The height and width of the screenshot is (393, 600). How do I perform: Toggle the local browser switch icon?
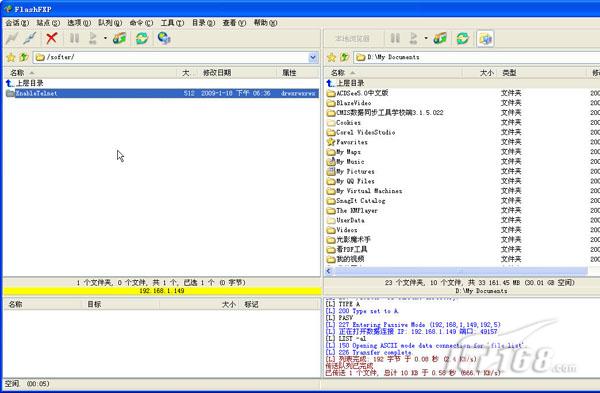point(485,39)
